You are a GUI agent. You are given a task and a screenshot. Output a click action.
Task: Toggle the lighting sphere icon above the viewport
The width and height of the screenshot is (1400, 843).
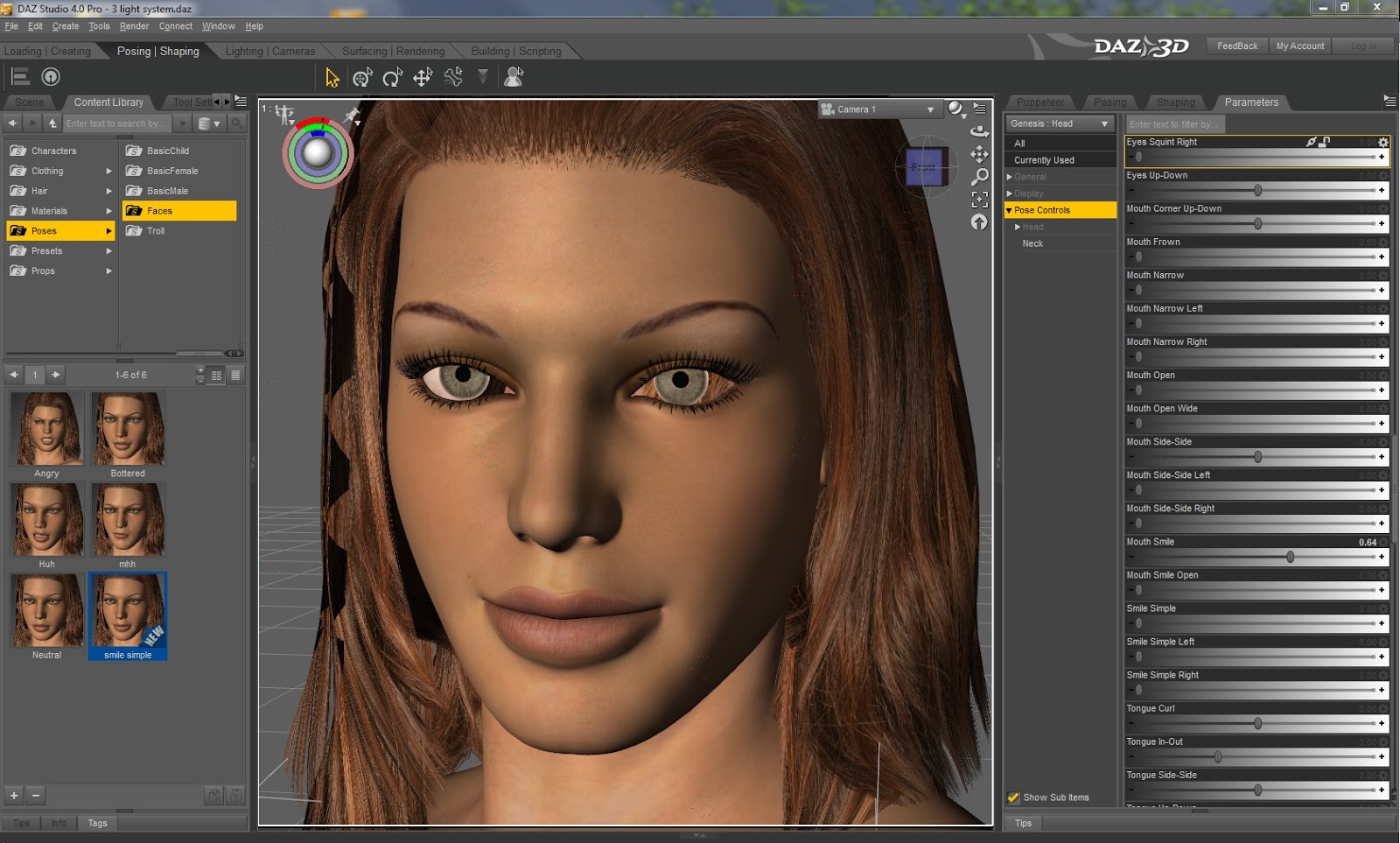955,109
